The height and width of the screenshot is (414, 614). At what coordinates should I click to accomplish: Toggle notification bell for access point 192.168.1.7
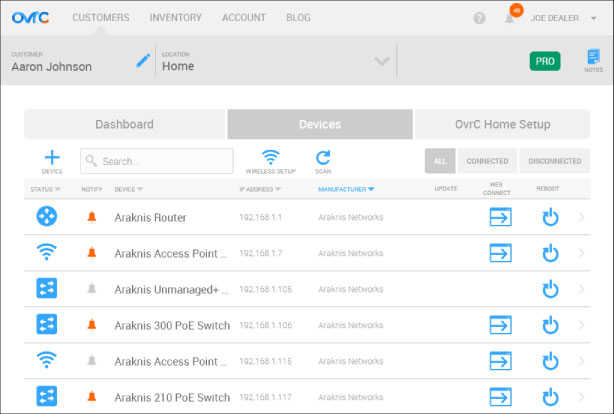(92, 253)
